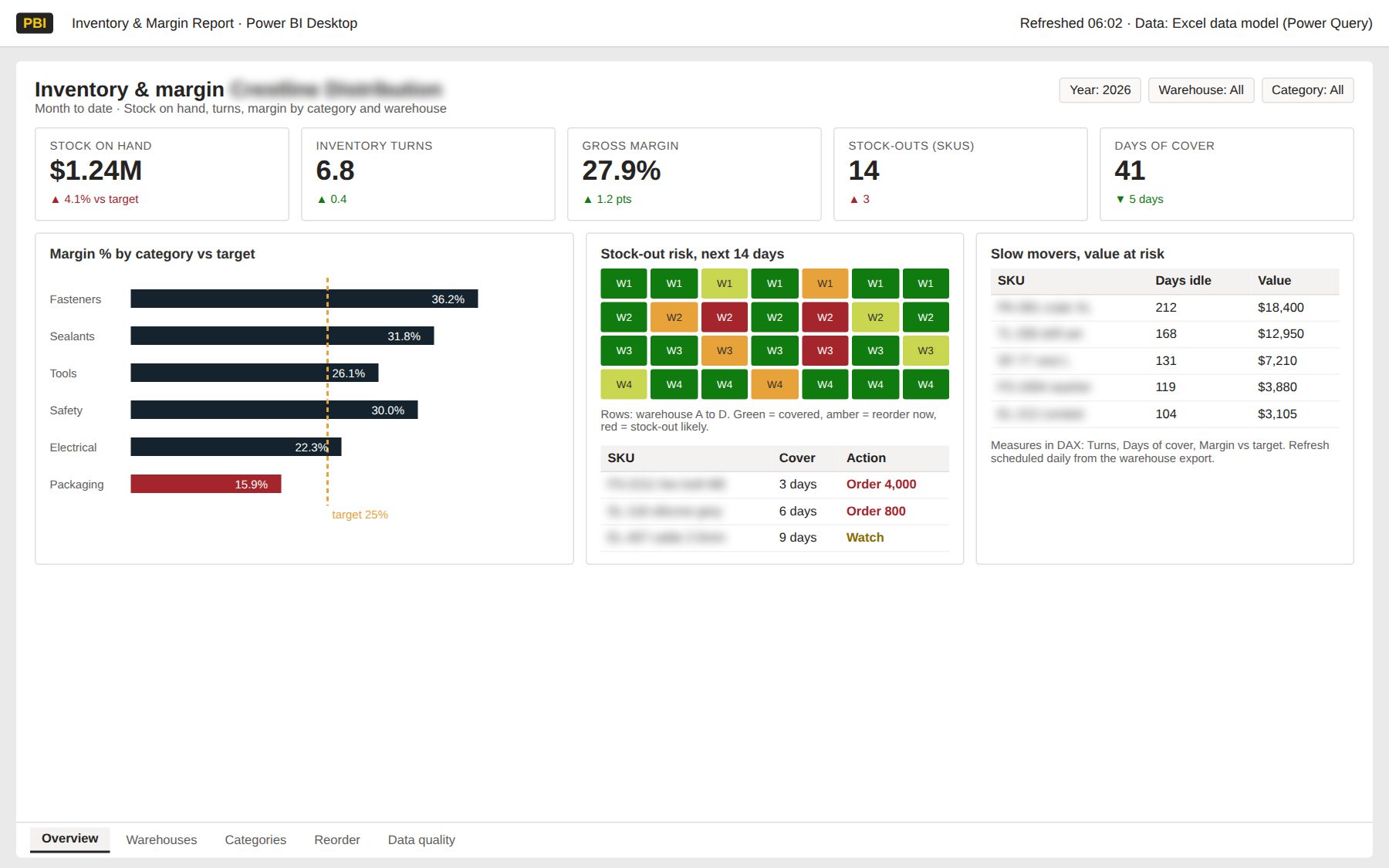Open the Data quality tab
This screenshot has width=1389, height=868.
tap(421, 839)
